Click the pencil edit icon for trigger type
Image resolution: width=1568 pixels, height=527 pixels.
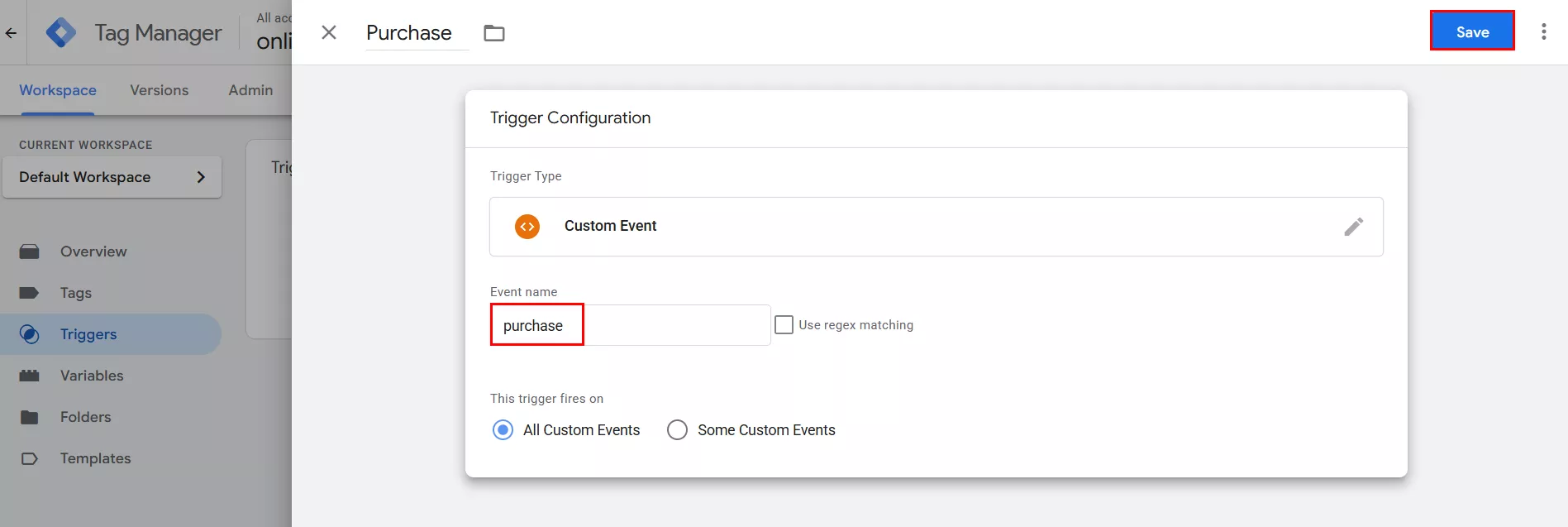pyautogui.click(x=1353, y=227)
